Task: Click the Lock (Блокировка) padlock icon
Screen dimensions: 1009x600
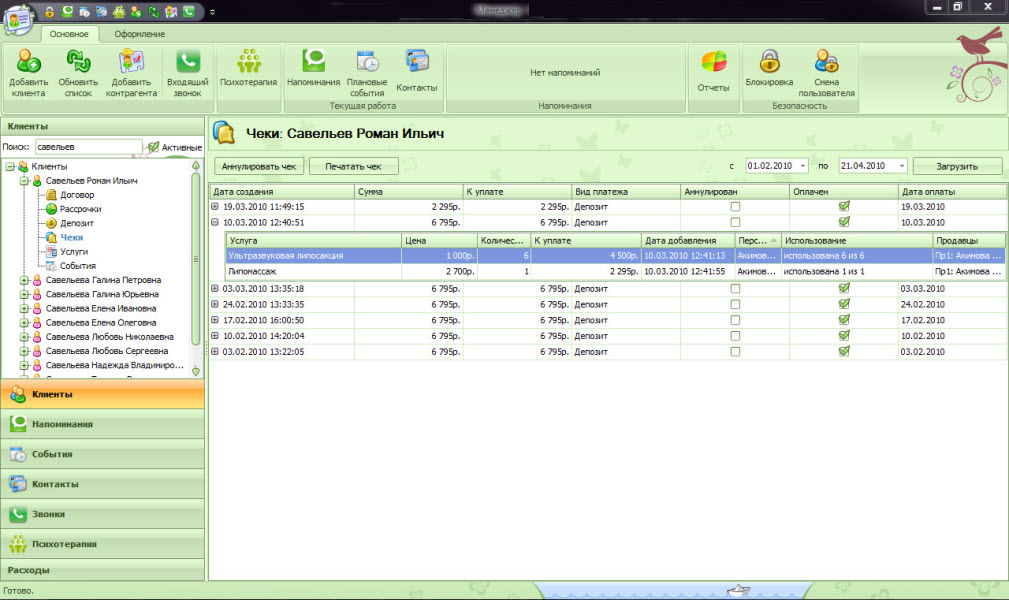Action: pos(769,61)
